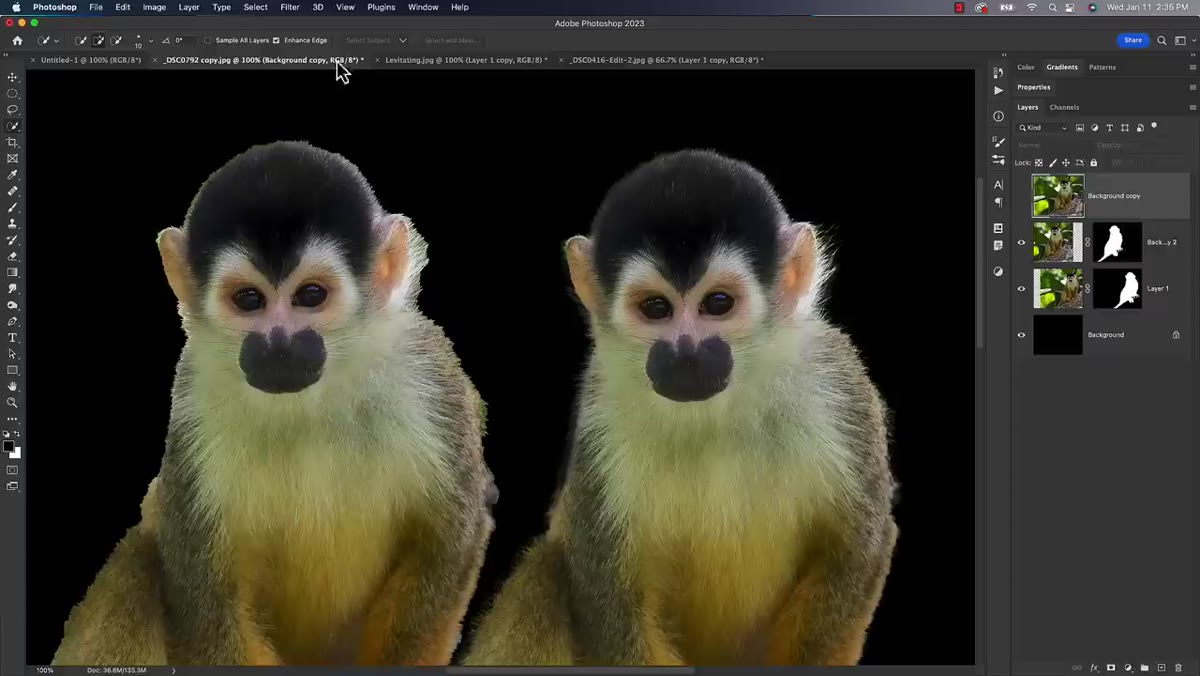Show the Background copy layer

[1021, 196]
